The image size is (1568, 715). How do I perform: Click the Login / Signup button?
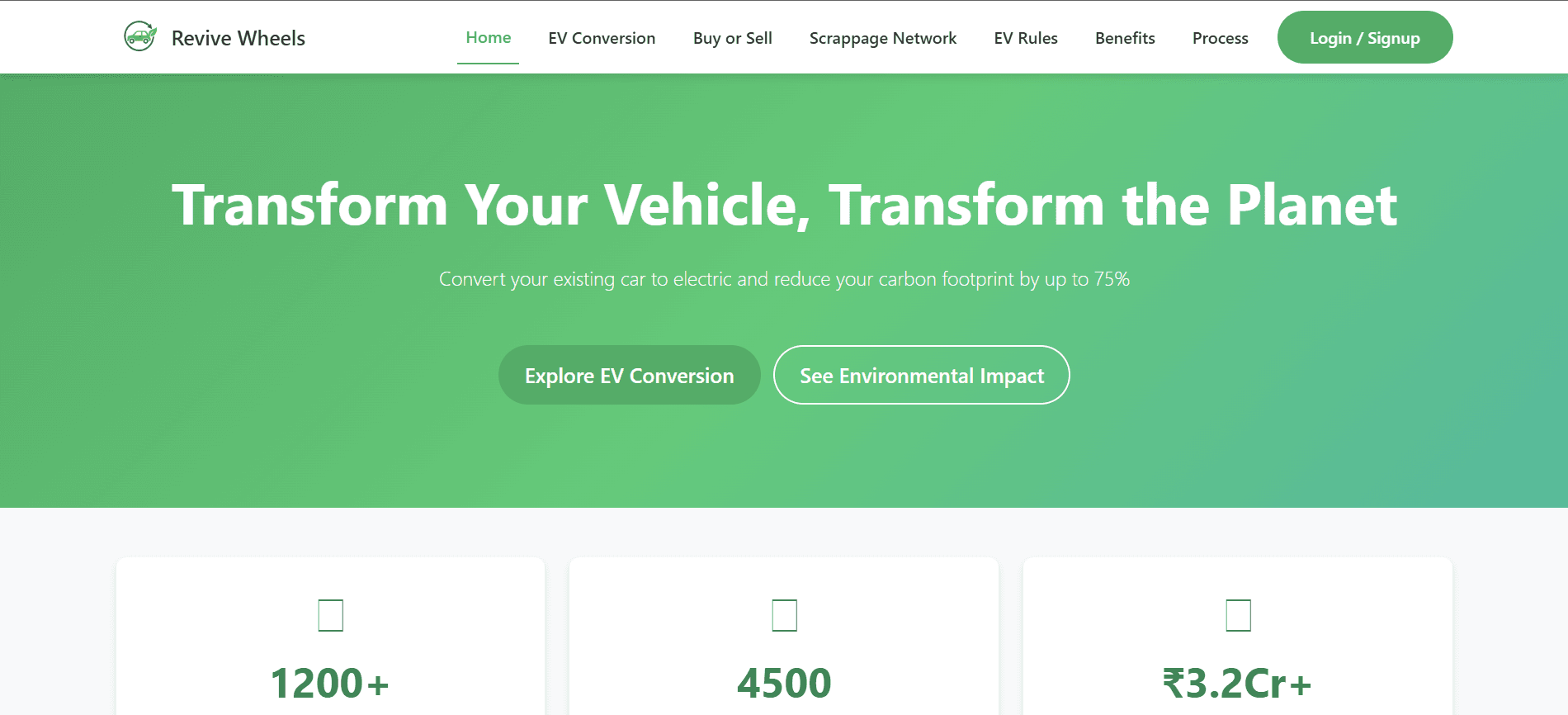(x=1365, y=37)
